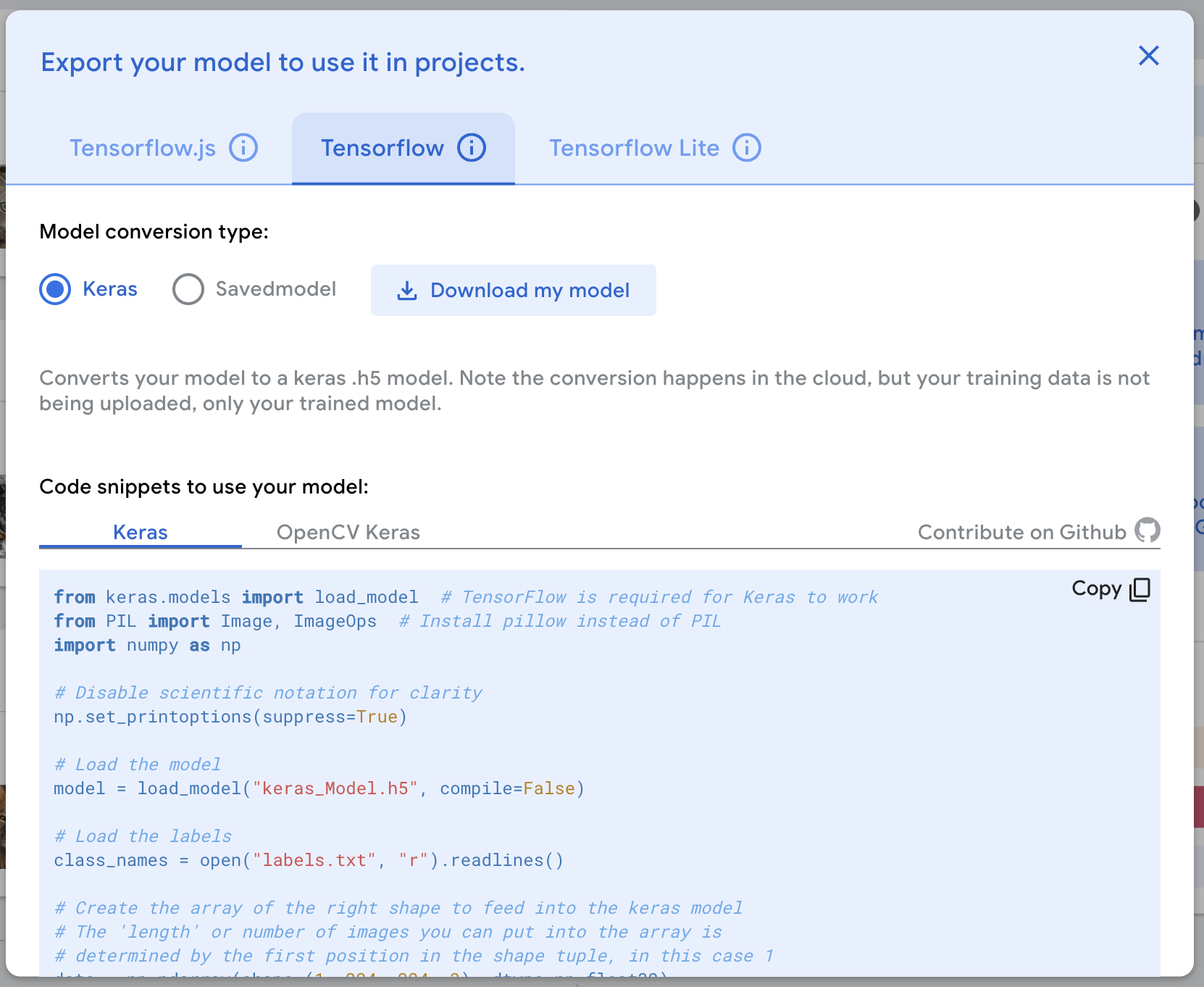1204x987 pixels.
Task: Click the 'keras_Model.h5' string in code
Action: [335, 788]
